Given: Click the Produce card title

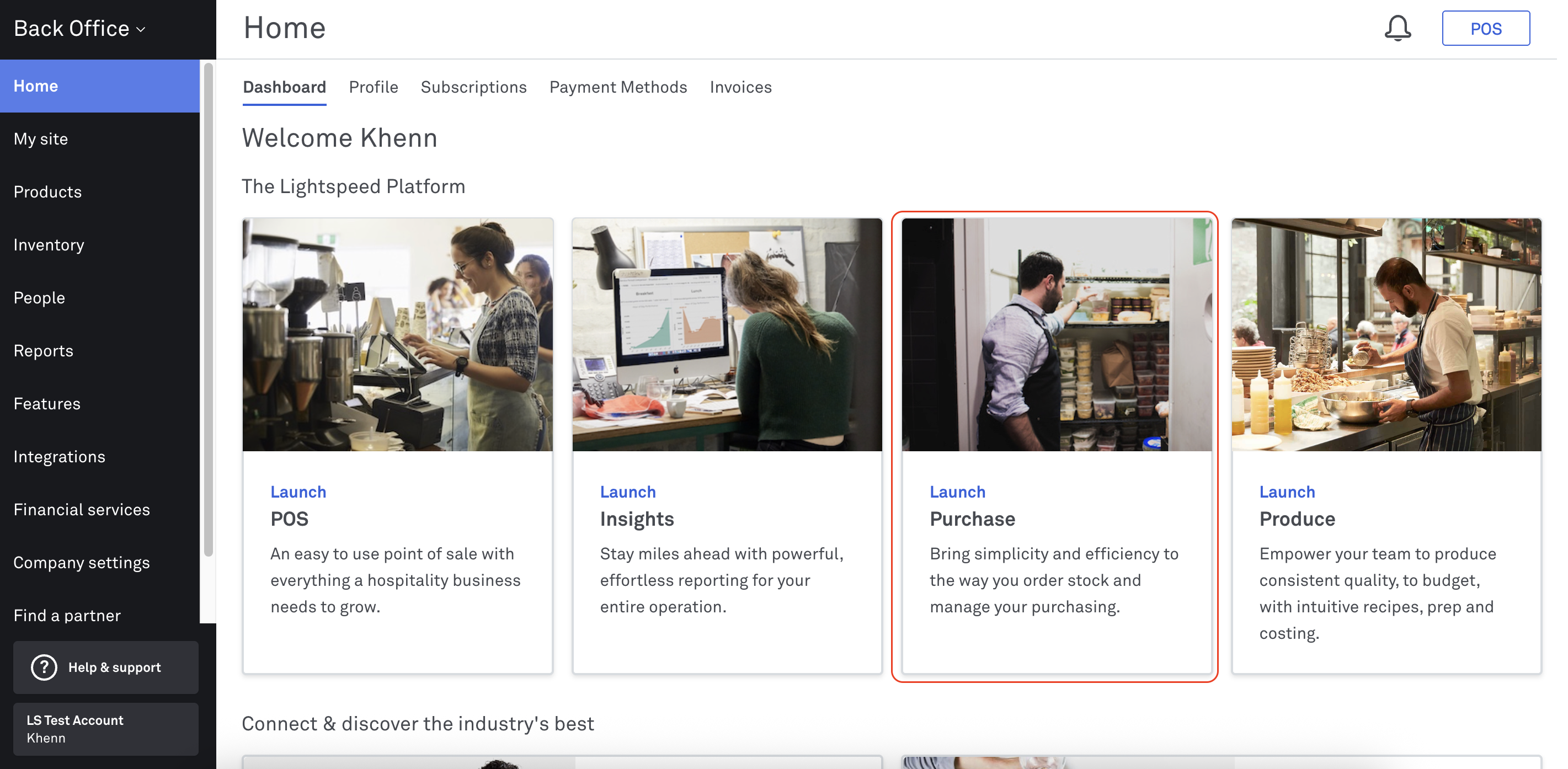Looking at the screenshot, I should click(1297, 519).
